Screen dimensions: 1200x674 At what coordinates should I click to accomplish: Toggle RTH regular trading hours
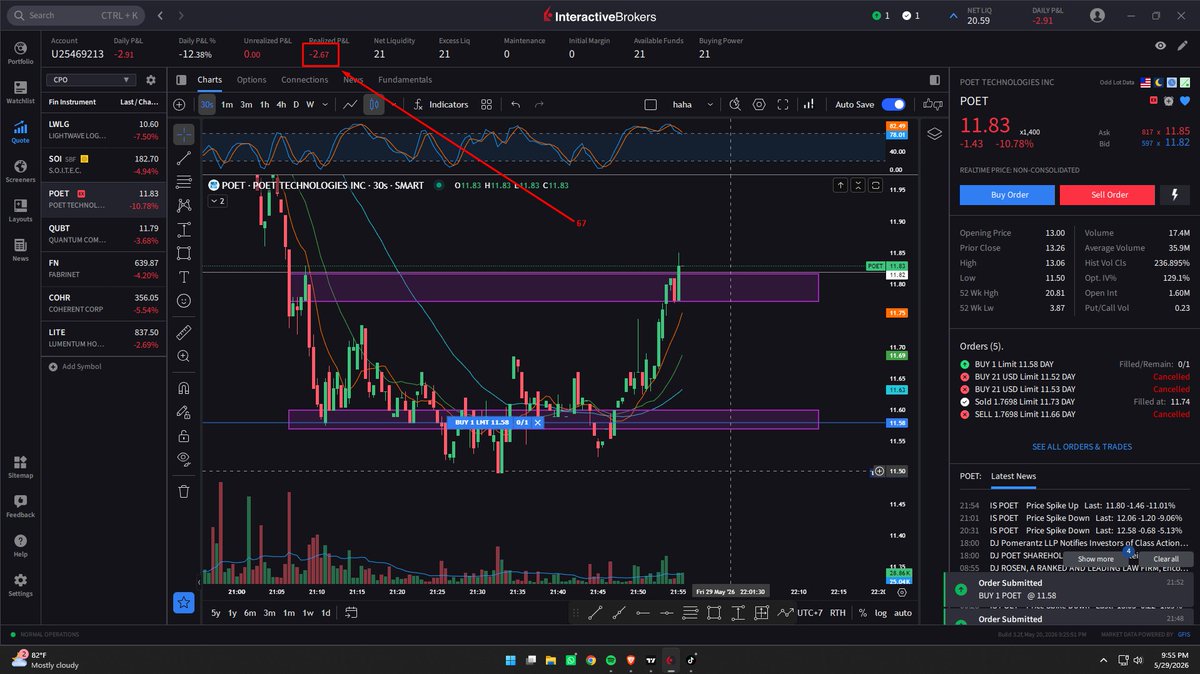(x=837, y=612)
